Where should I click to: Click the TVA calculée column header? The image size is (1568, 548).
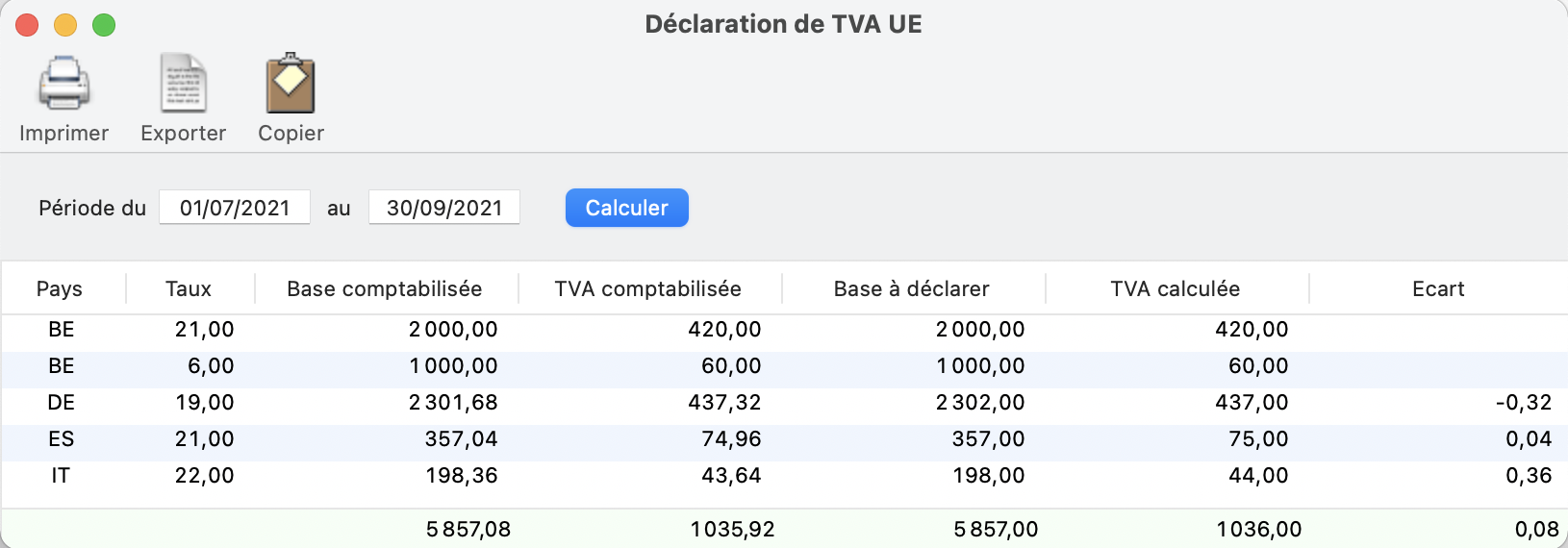(1176, 288)
